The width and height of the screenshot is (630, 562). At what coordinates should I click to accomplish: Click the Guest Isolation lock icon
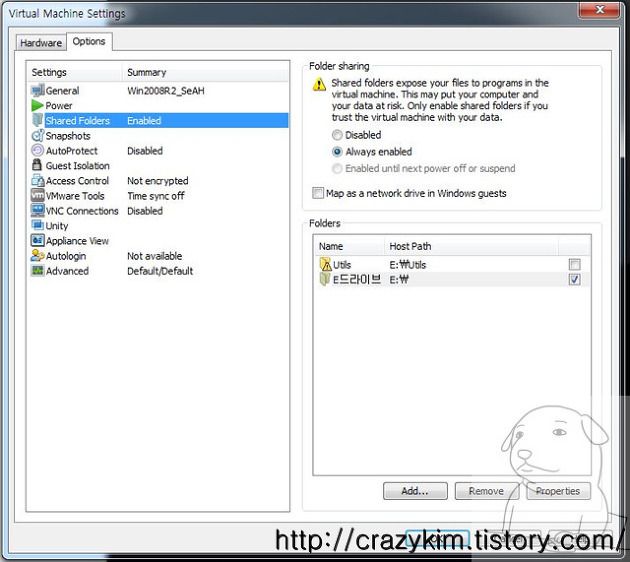[37, 165]
